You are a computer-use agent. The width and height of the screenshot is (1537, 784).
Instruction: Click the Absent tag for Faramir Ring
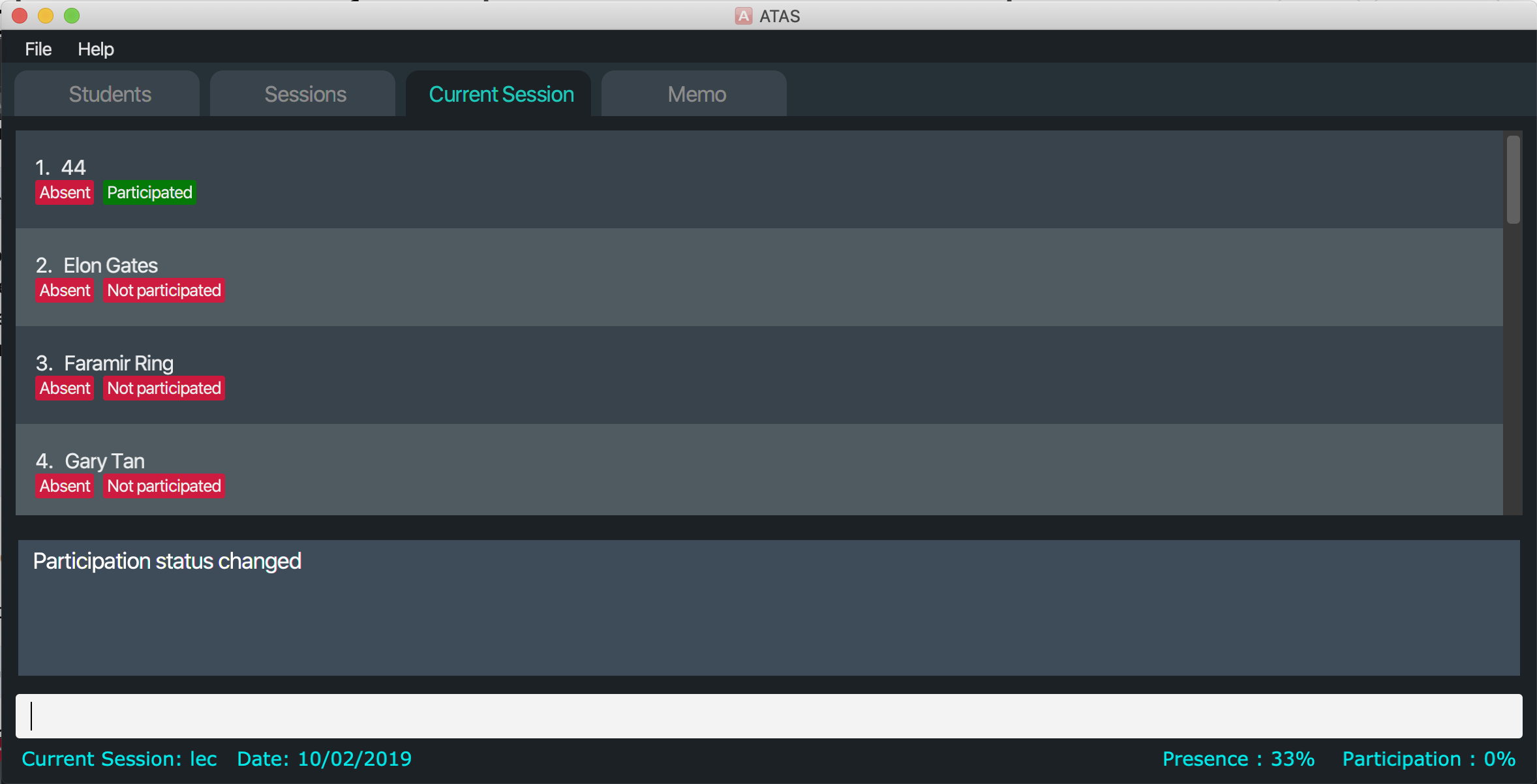[65, 388]
